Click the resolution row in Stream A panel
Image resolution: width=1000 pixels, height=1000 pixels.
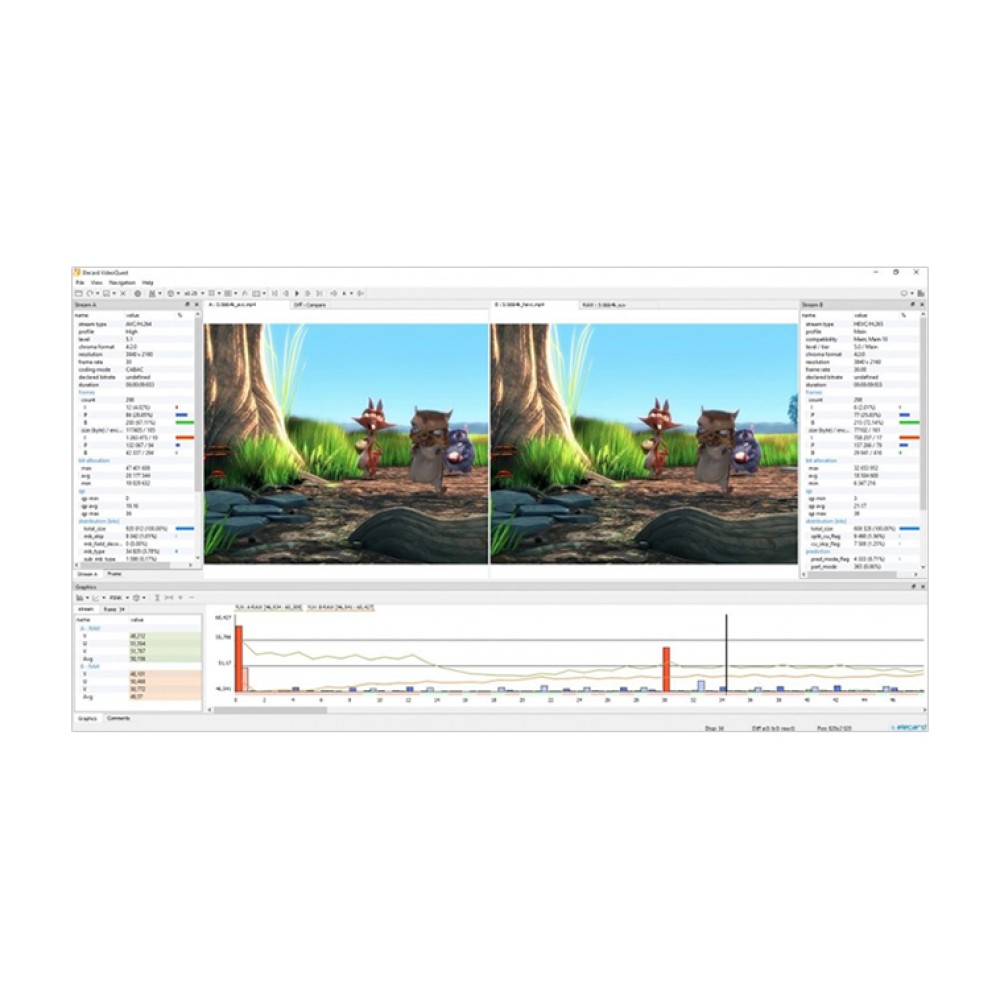pyautogui.click(x=133, y=355)
